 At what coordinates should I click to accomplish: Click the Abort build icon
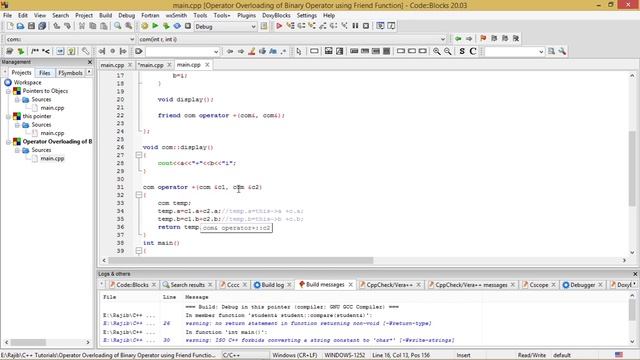[x=188, y=26]
